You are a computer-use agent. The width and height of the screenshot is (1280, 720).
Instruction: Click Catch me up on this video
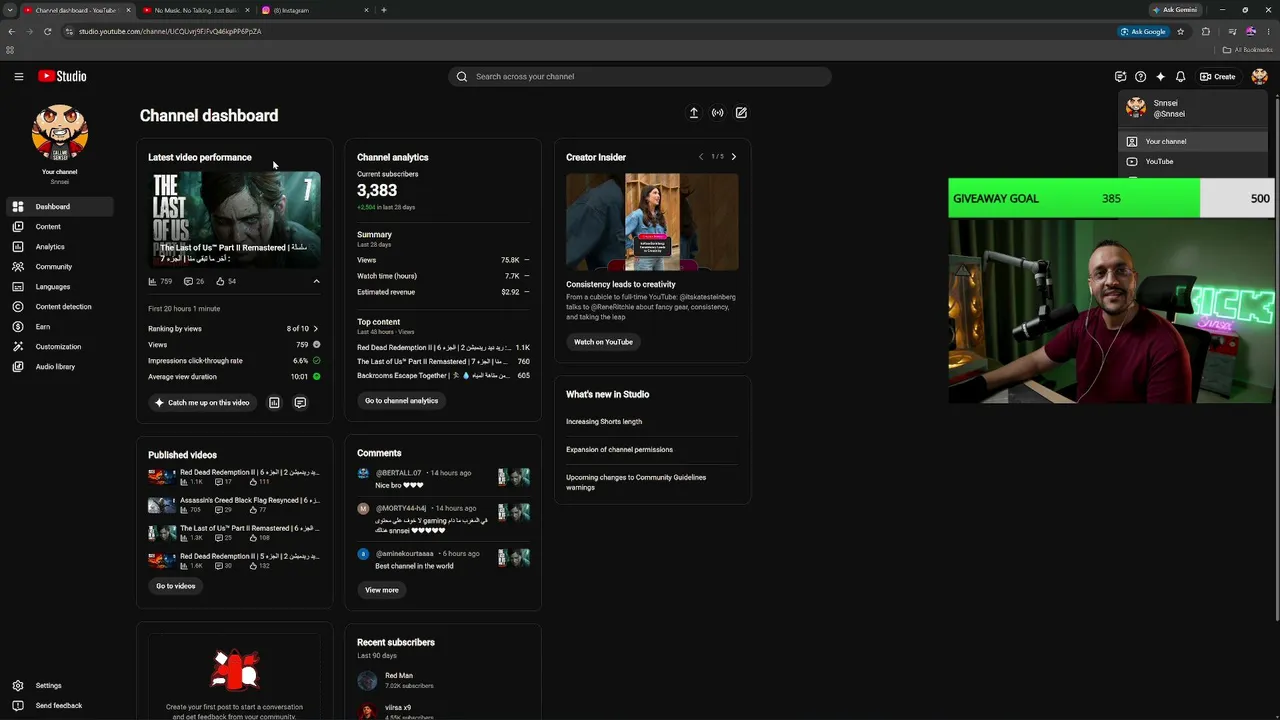(203, 403)
